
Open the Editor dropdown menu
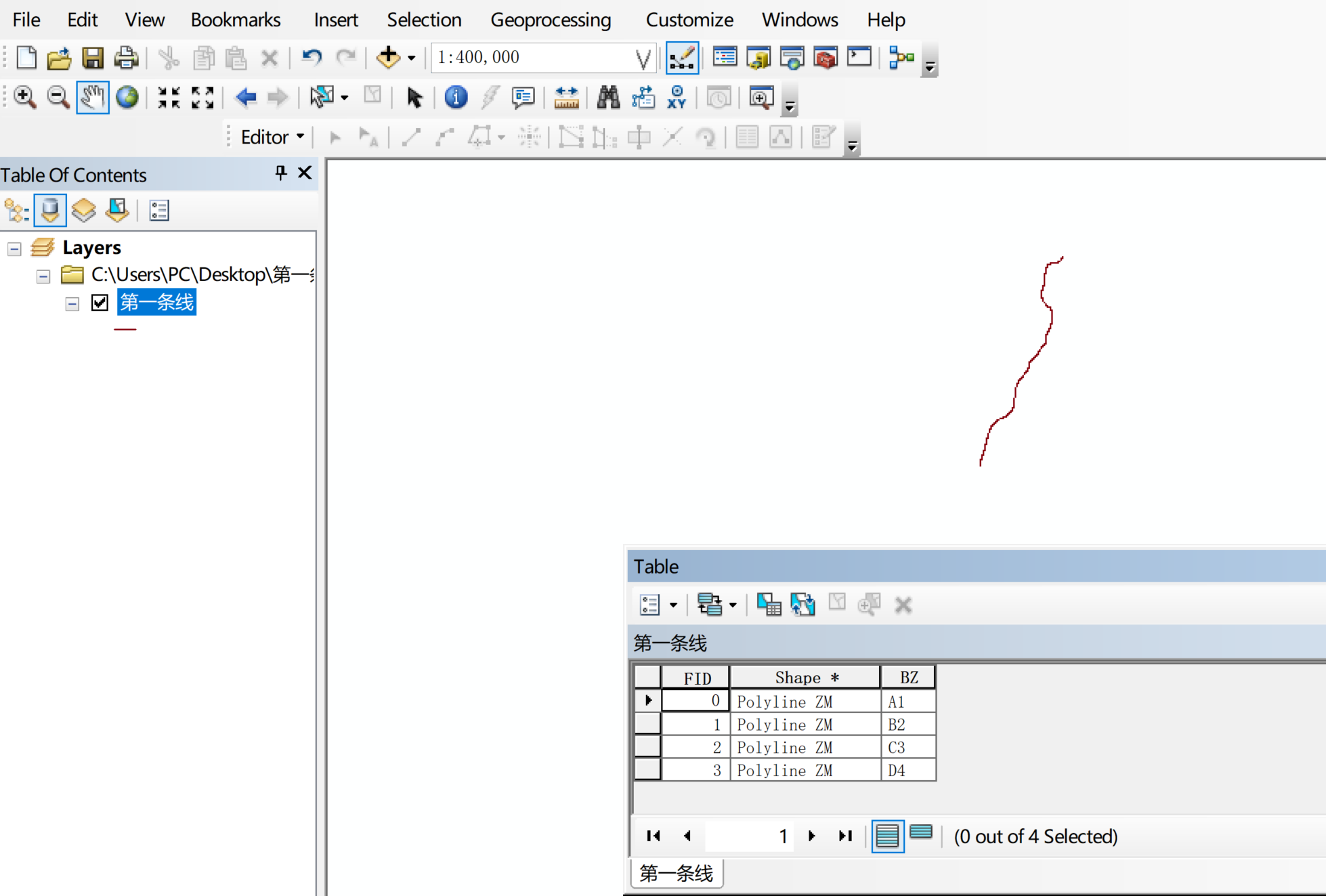(x=272, y=137)
